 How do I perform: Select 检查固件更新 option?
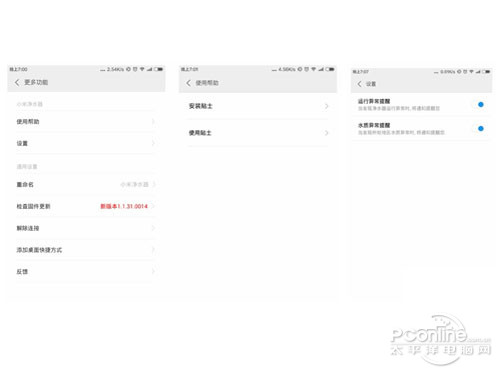[x=86, y=206]
